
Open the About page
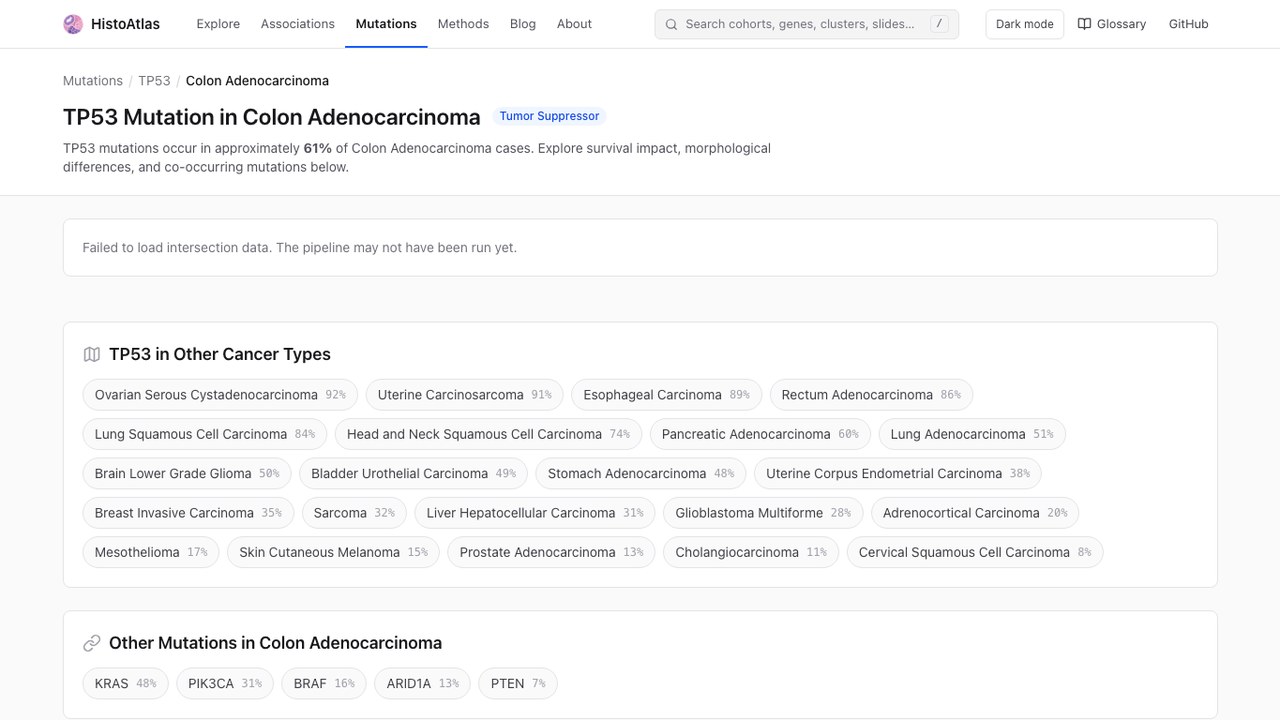(x=574, y=24)
